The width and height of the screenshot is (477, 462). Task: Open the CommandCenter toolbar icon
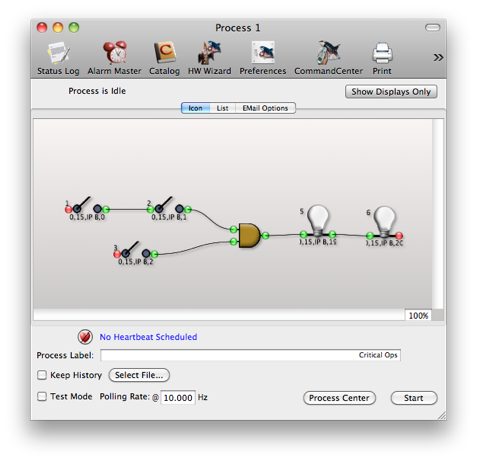(x=328, y=52)
